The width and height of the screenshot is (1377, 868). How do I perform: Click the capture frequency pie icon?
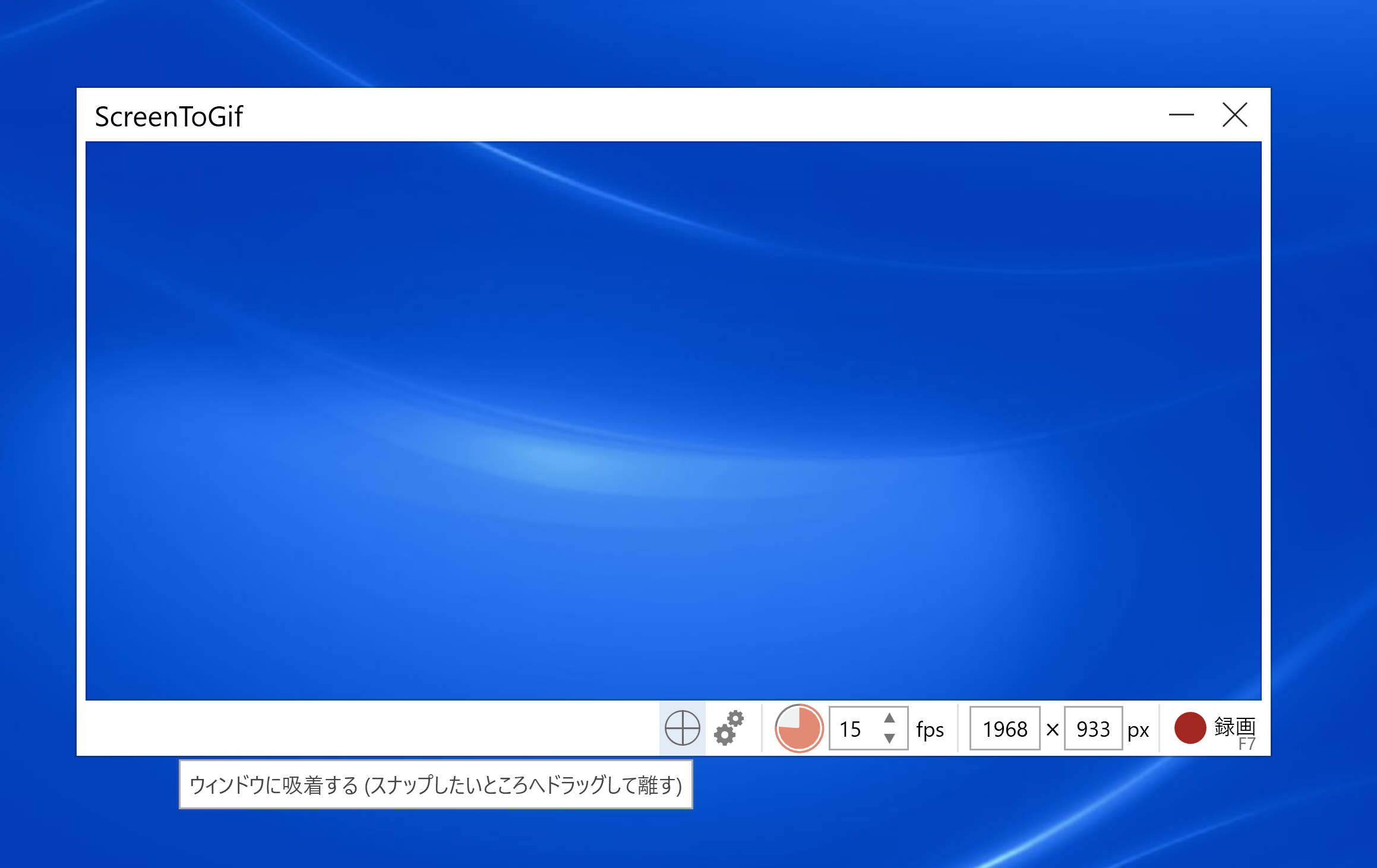(798, 729)
